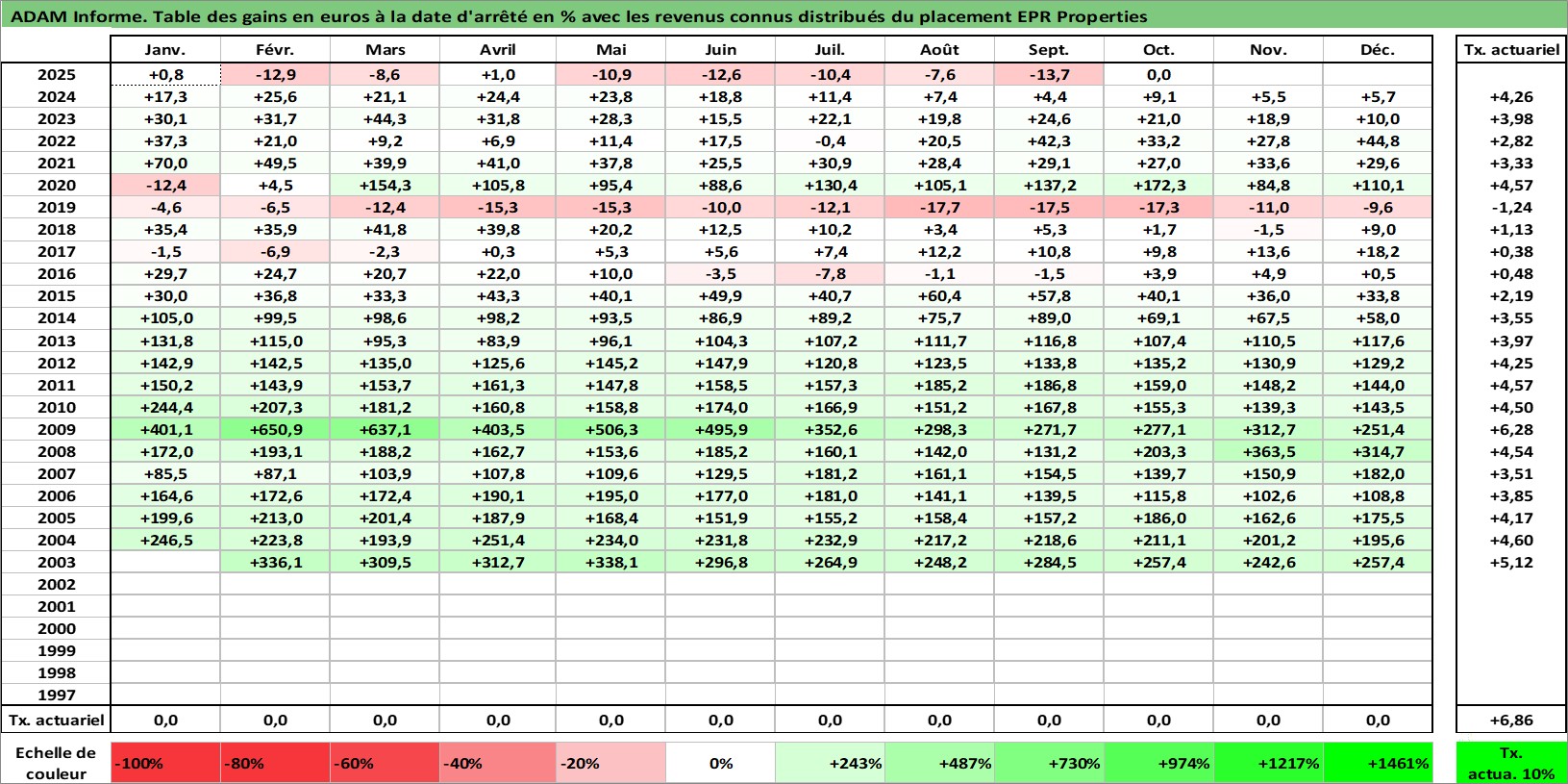Click the Tx. actua. 10% green swatch
Image resolution: width=1568 pixels, height=784 pixels.
pyautogui.click(x=1511, y=763)
